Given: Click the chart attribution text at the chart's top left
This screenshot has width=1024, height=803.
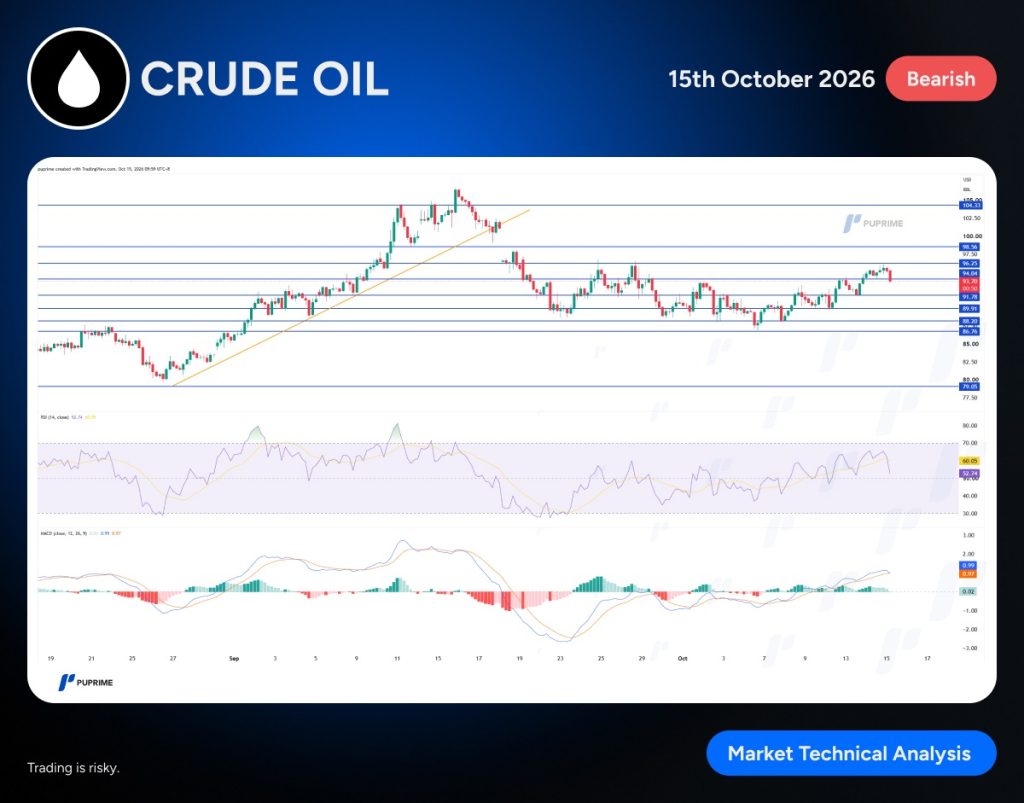Looking at the screenshot, I should [104, 169].
